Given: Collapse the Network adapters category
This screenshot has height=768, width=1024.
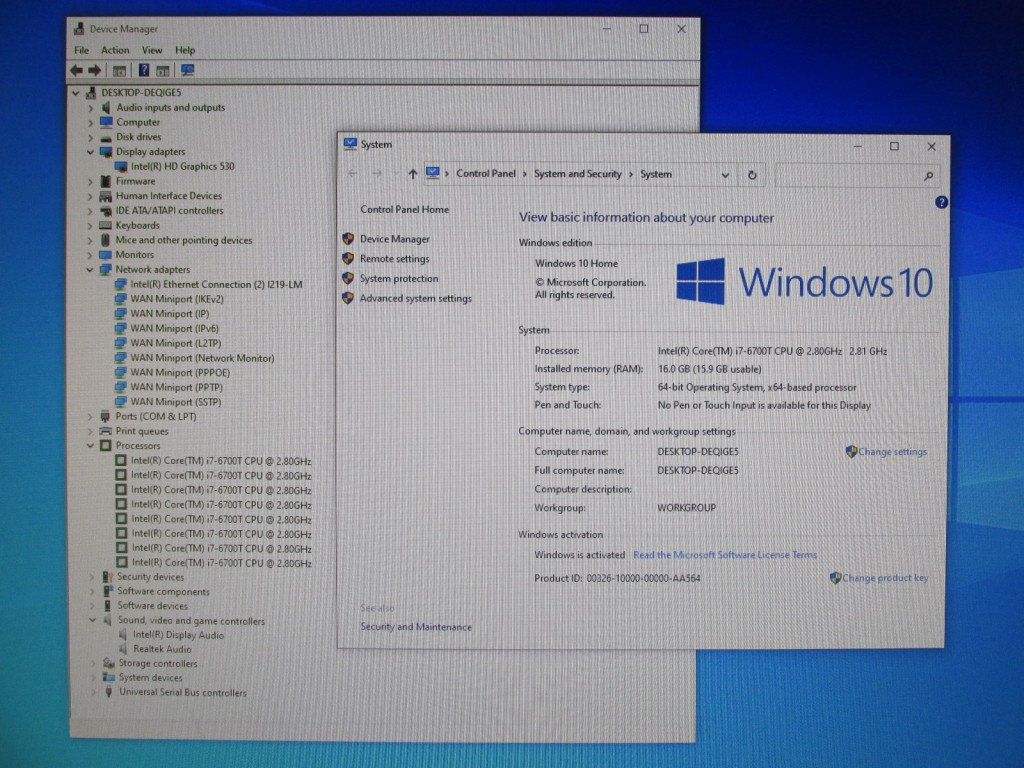Looking at the screenshot, I should tap(90, 270).
